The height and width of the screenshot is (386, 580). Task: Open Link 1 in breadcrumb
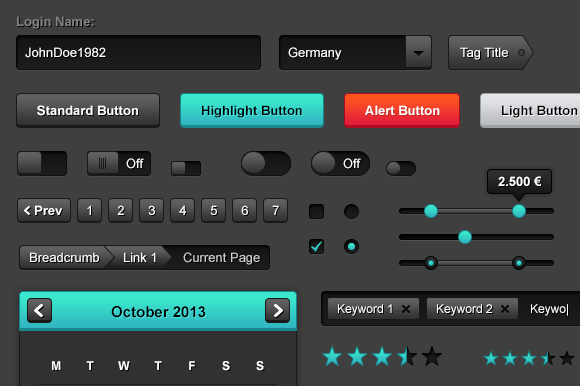coord(139,257)
